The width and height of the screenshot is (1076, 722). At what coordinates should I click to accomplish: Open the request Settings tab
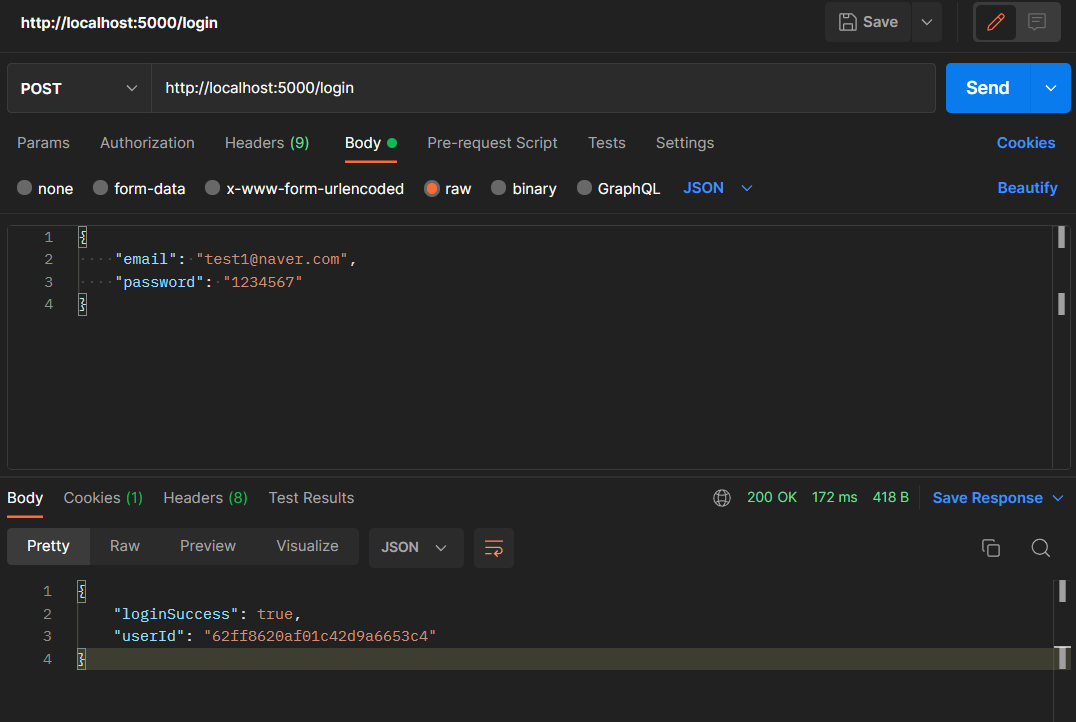pyautogui.click(x=685, y=143)
